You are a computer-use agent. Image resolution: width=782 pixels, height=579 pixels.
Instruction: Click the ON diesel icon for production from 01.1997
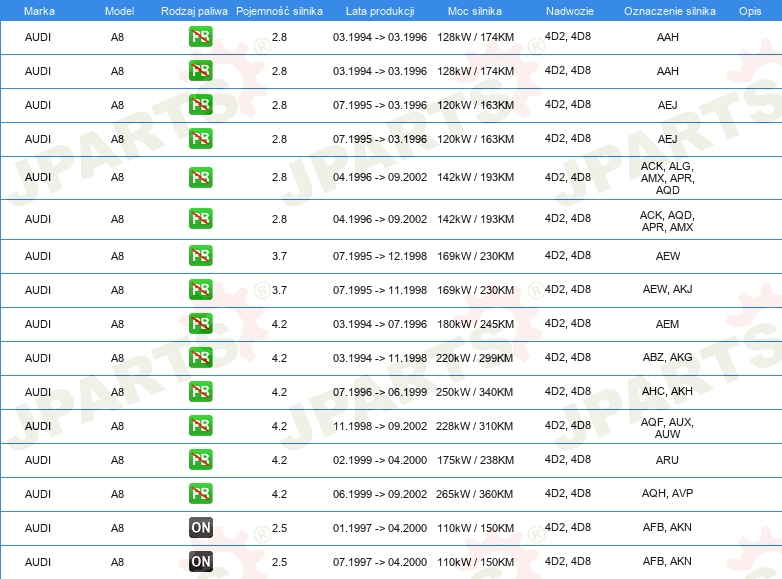coord(200,527)
